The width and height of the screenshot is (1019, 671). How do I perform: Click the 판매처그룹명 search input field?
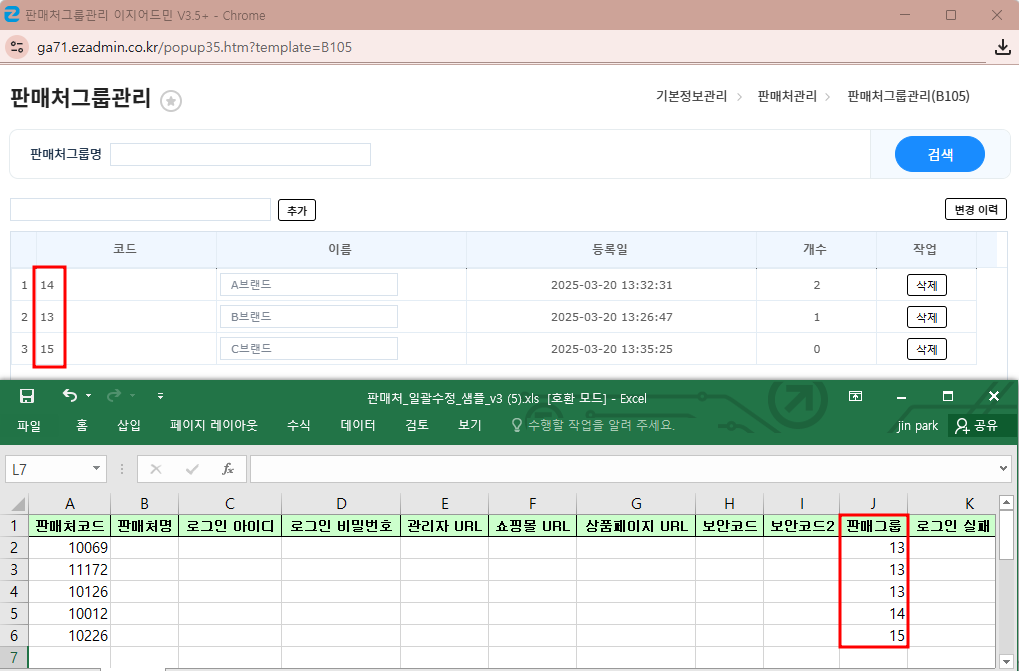click(x=240, y=154)
